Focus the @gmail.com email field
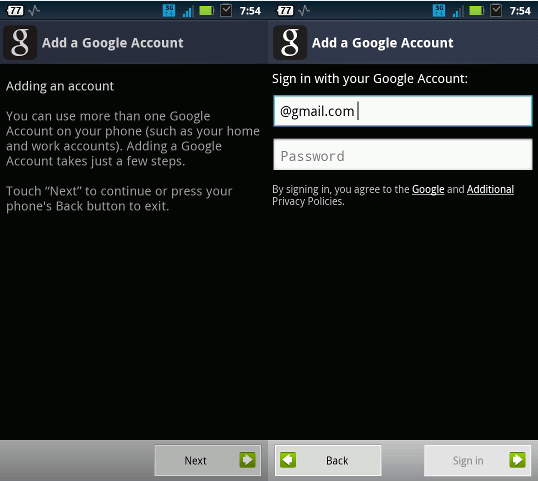The width and height of the screenshot is (538, 481). [x=402, y=111]
